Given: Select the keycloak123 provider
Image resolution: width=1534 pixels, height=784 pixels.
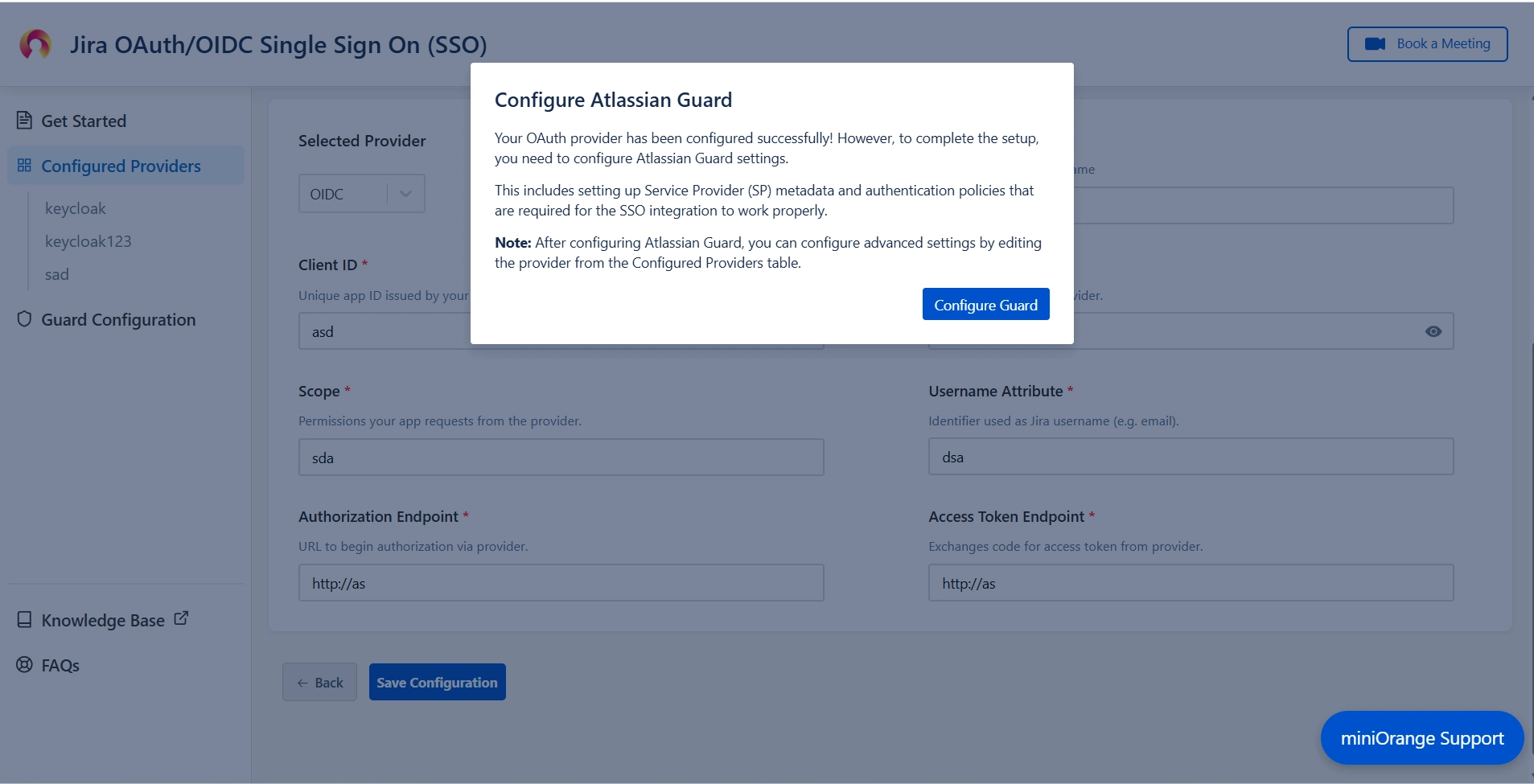Looking at the screenshot, I should tap(88, 241).
